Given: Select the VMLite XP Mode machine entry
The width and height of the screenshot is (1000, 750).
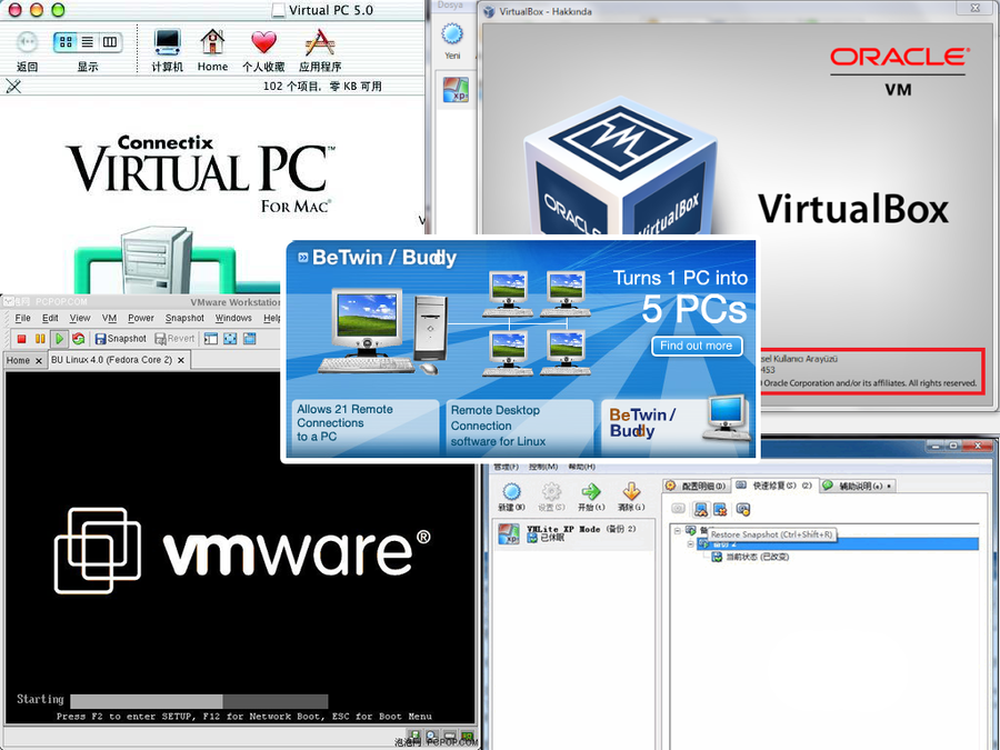Looking at the screenshot, I should [x=574, y=534].
